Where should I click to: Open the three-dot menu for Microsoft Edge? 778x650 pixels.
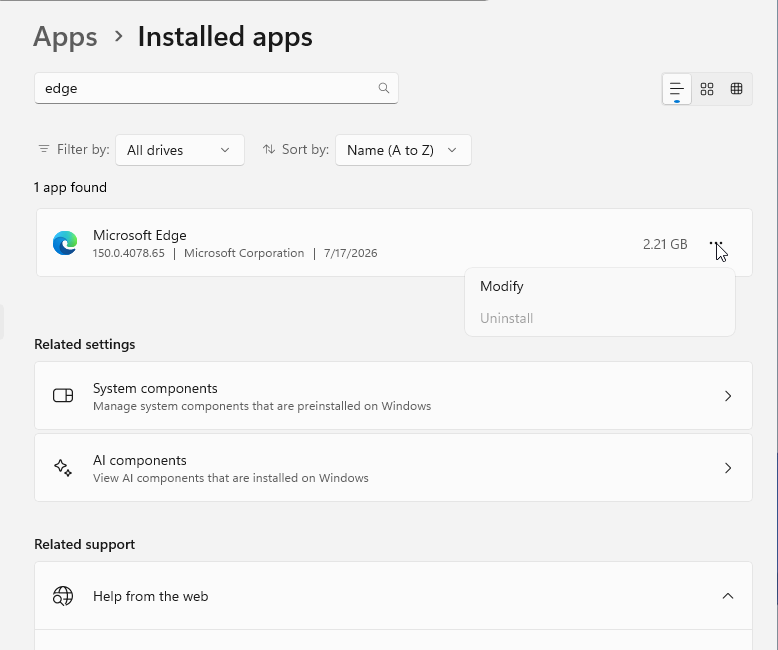click(x=716, y=243)
